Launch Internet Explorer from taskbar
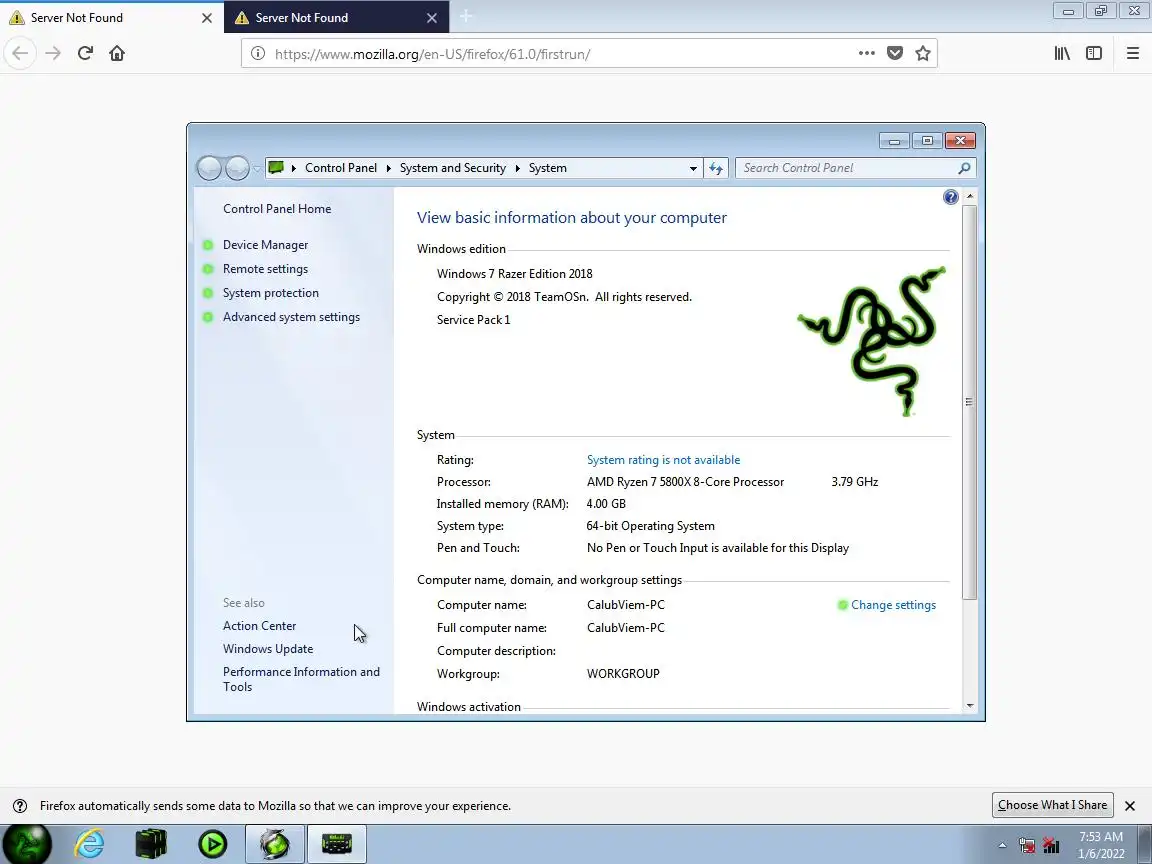The width and height of the screenshot is (1152, 864). point(90,843)
